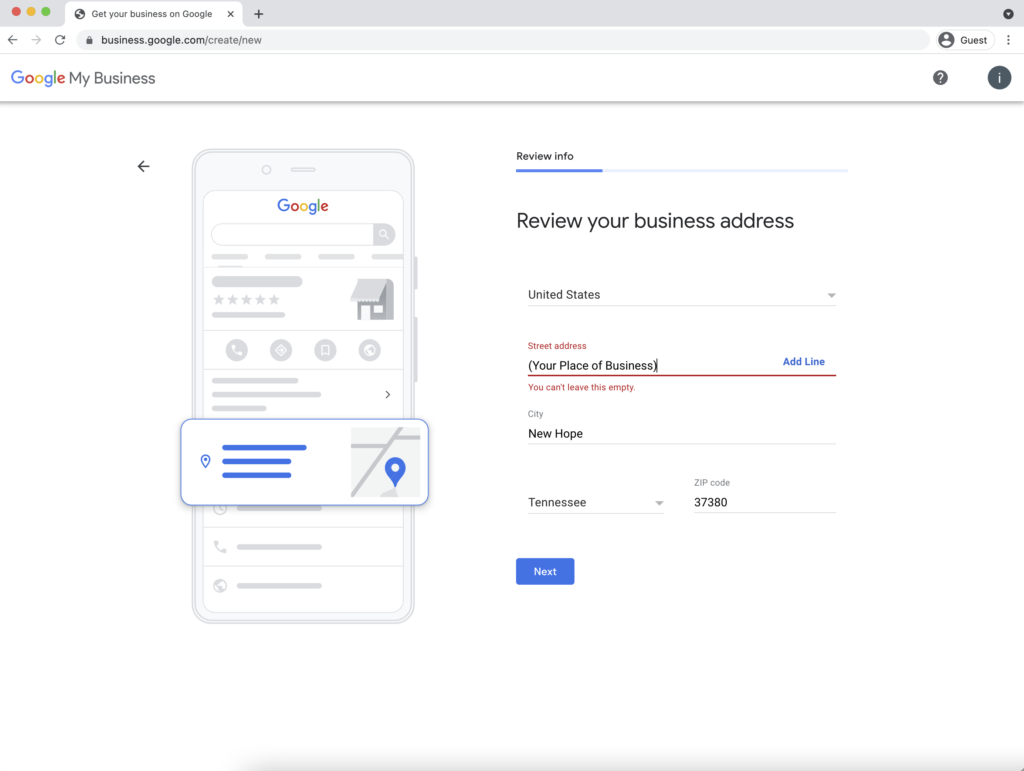Open a new browser tab
The height and width of the screenshot is (771, 1024).
(x=259, y=14)
